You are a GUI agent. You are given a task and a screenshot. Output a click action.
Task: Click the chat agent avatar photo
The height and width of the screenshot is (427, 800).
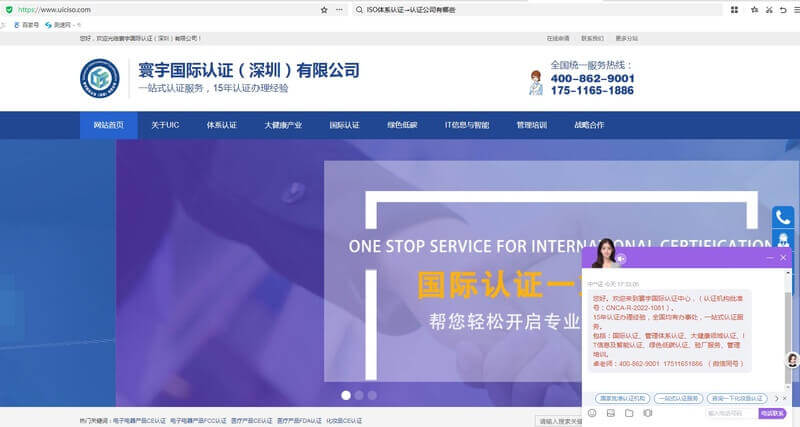click(x=605, y=254)
